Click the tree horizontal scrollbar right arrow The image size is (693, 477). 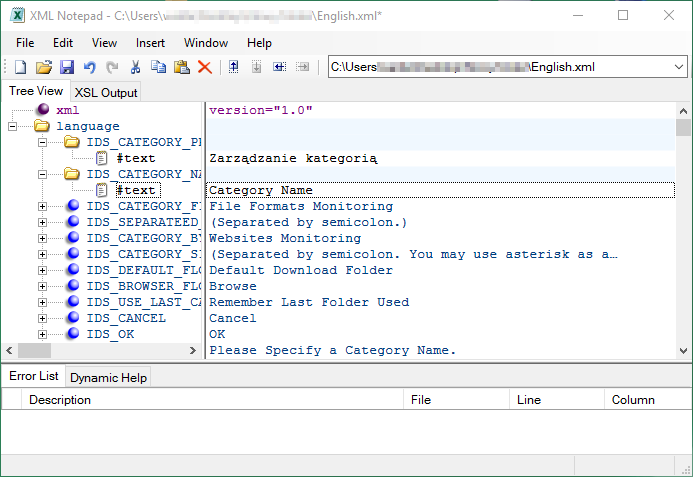[193, 351]
